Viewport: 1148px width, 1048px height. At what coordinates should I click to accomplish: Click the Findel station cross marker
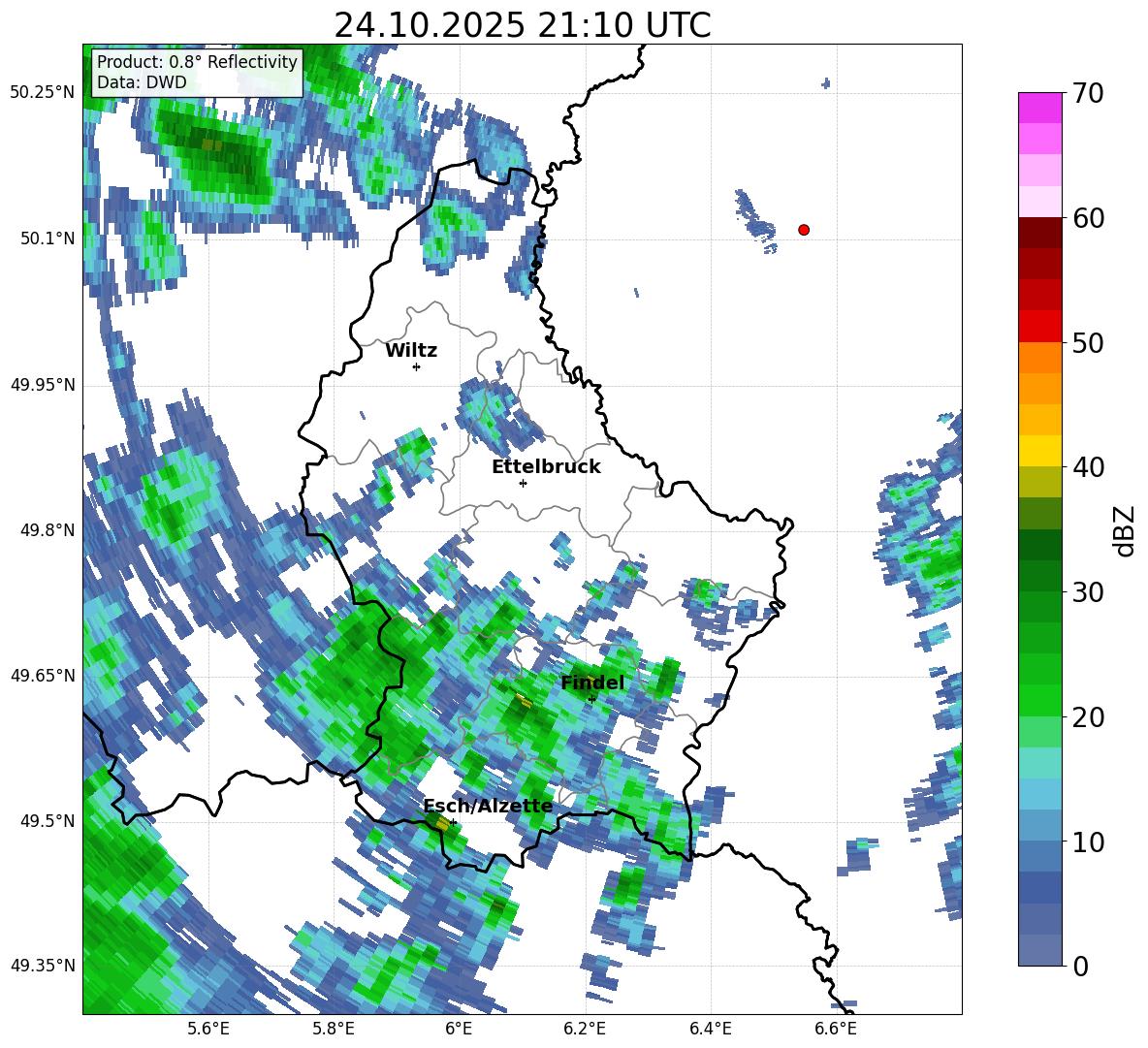591,699
